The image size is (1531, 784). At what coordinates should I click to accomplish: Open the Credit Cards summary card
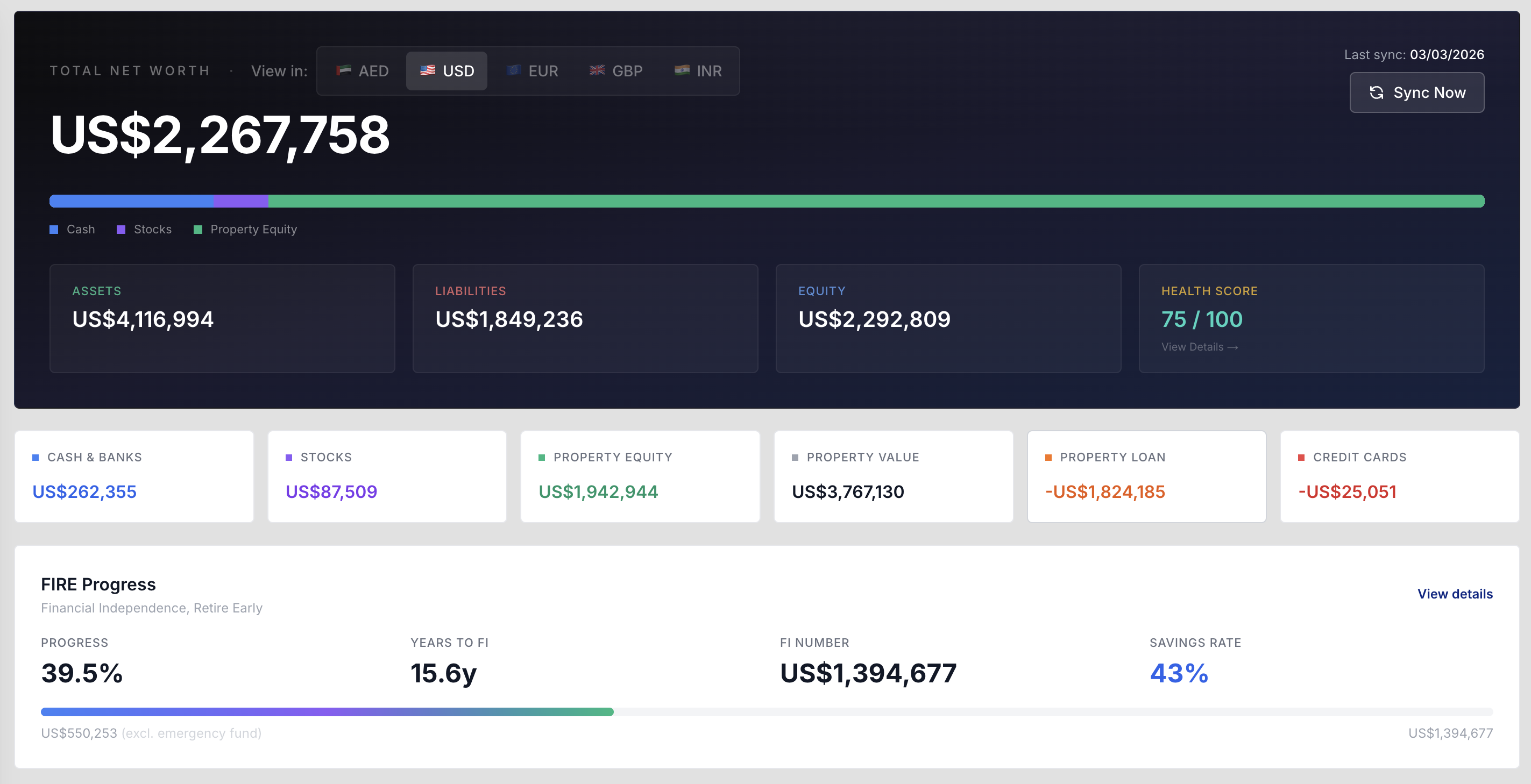pyautogui.click(x=1399, y=476)
